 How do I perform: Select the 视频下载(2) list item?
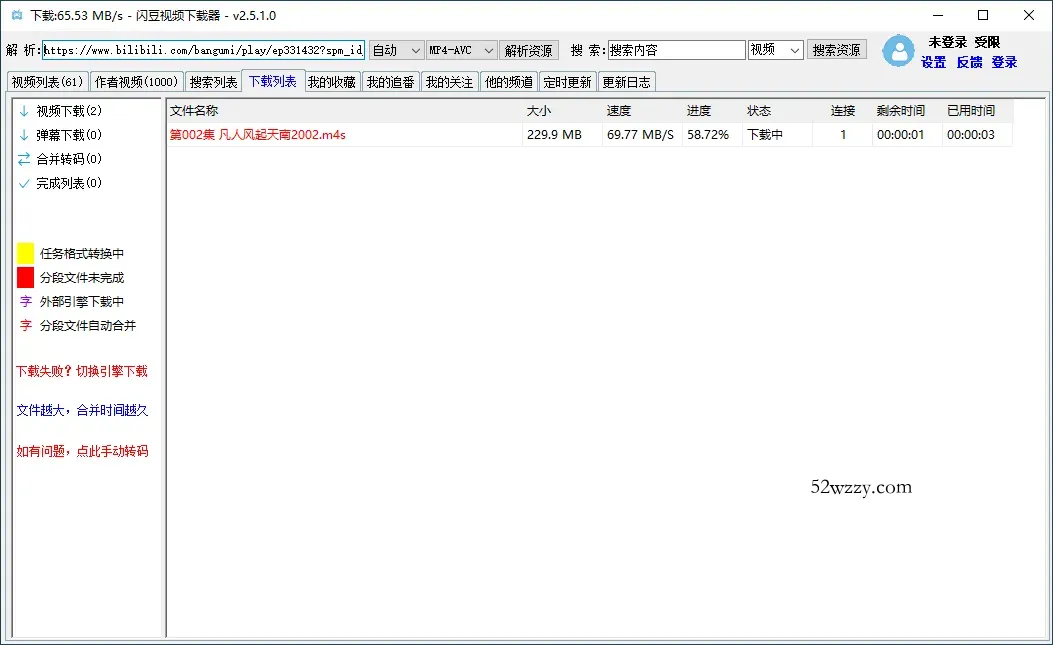click(68, 111)
